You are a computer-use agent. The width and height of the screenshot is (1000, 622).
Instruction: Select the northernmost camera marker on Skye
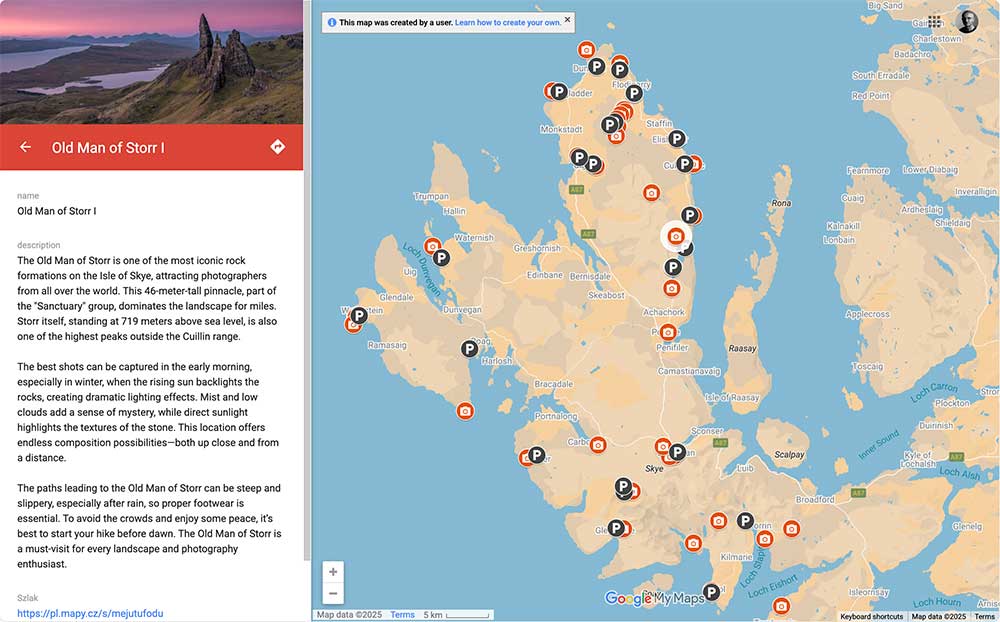tap(586, 50)
